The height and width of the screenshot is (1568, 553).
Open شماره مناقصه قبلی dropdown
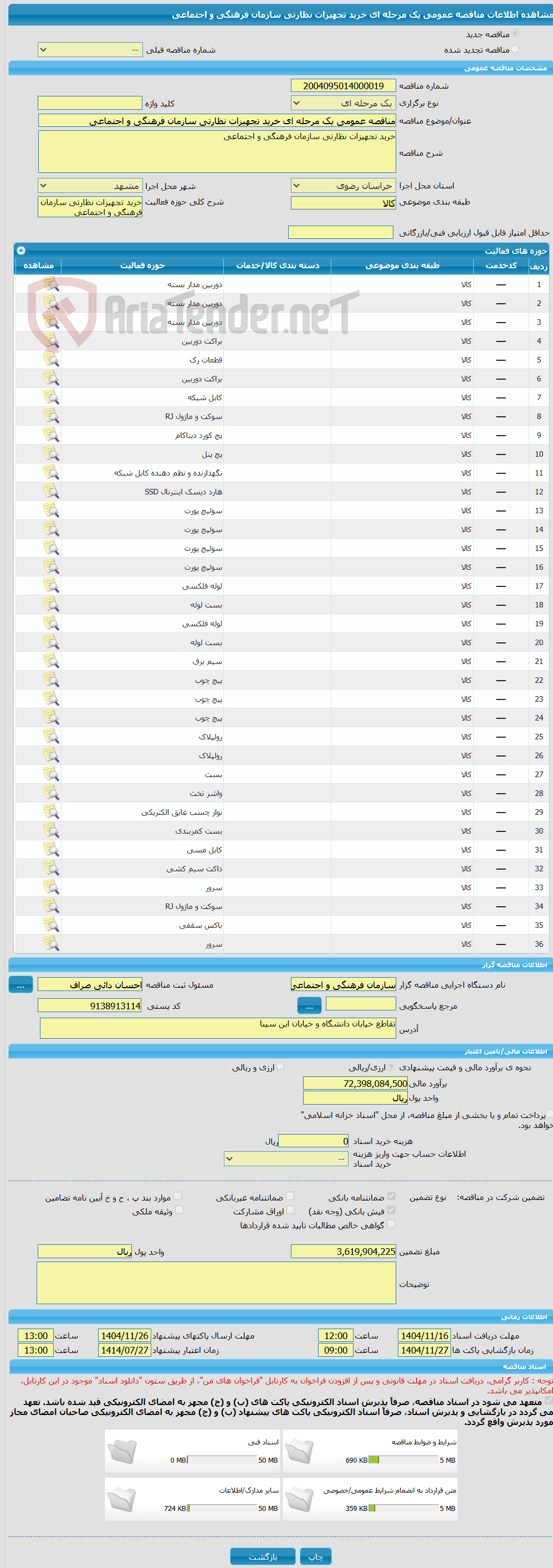click(x=90, y=50)
